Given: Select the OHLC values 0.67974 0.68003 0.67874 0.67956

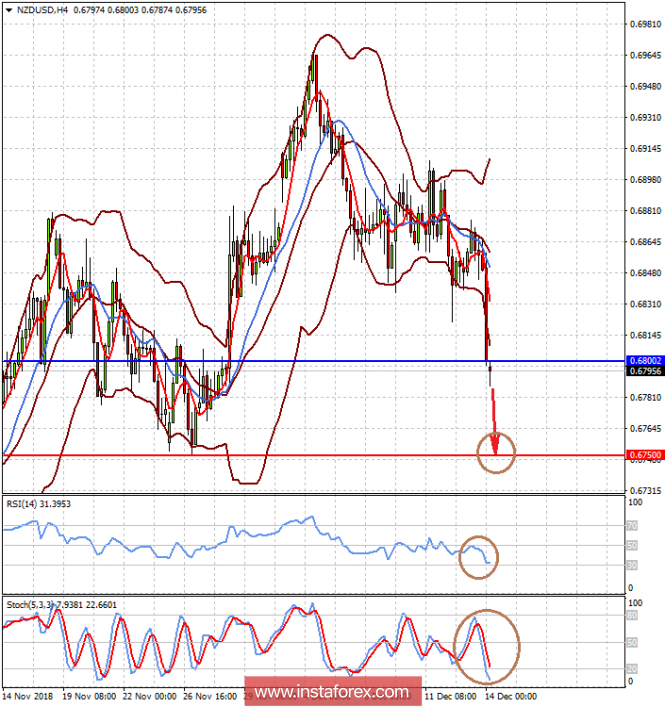Looking at the screenshot, I should click(x=140, y=10).
